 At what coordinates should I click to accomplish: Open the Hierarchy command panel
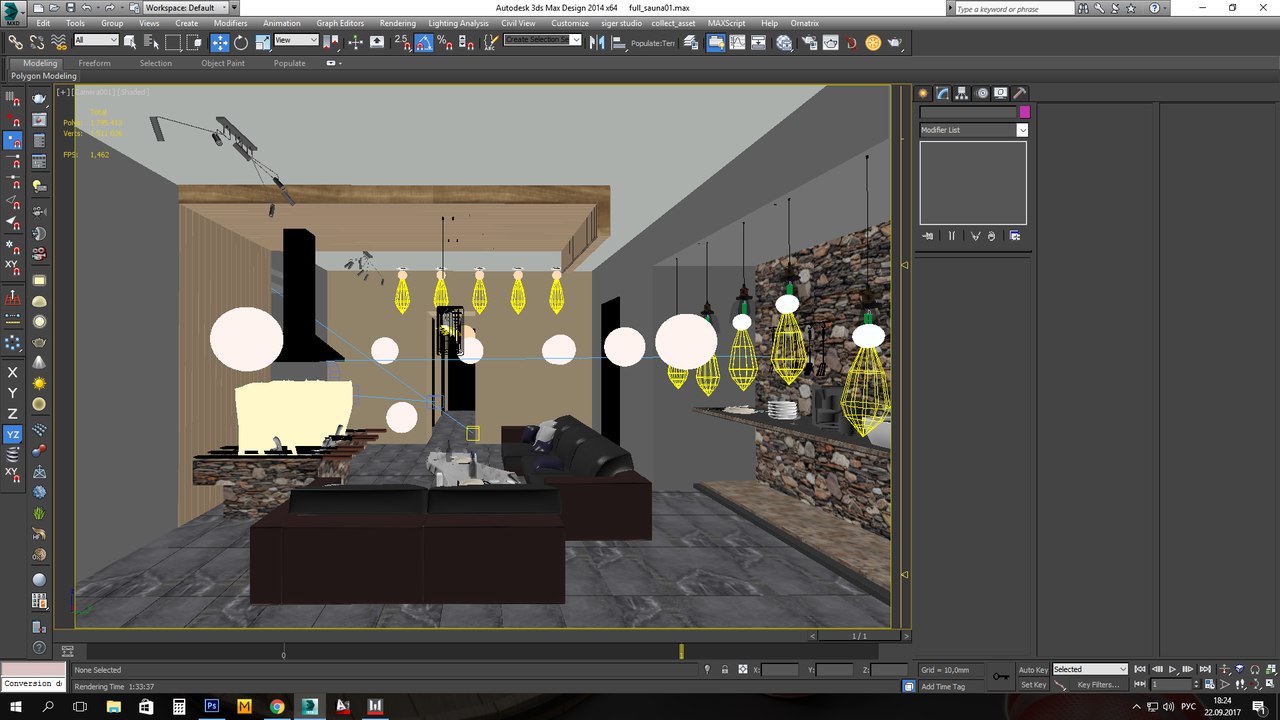[x=962, y=93]
